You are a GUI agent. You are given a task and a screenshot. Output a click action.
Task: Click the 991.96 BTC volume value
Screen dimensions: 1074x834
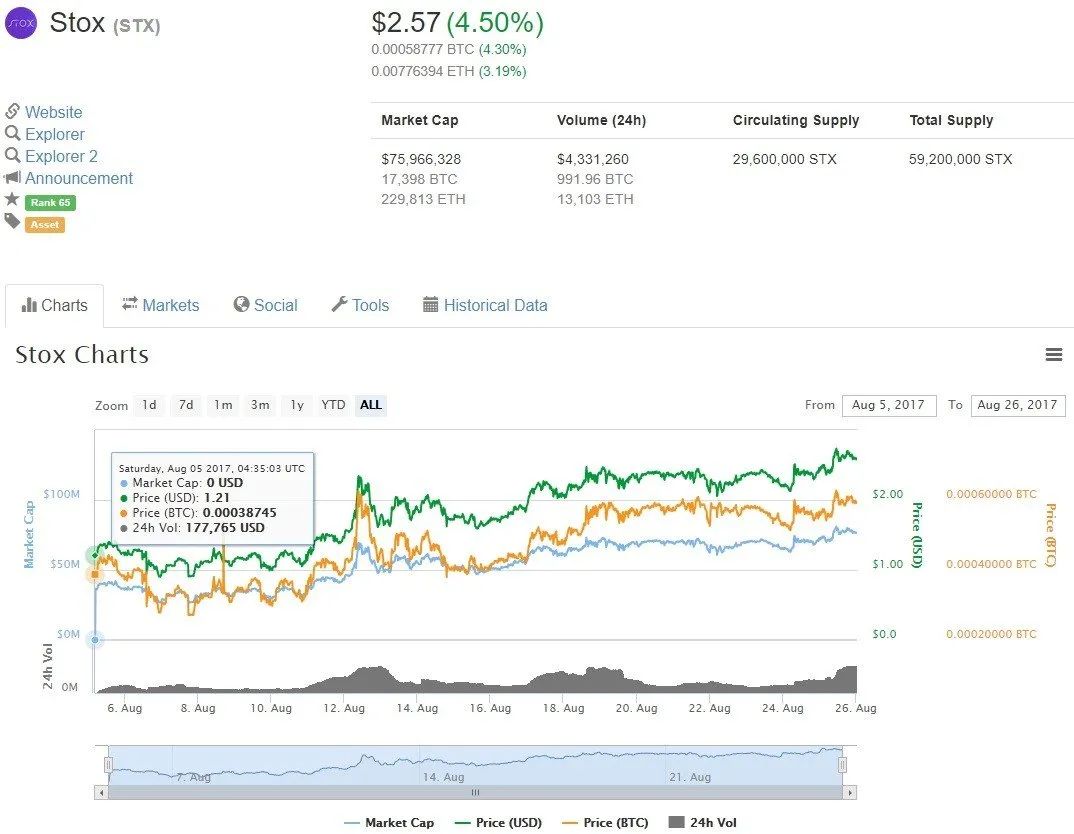tap(595, 179)
